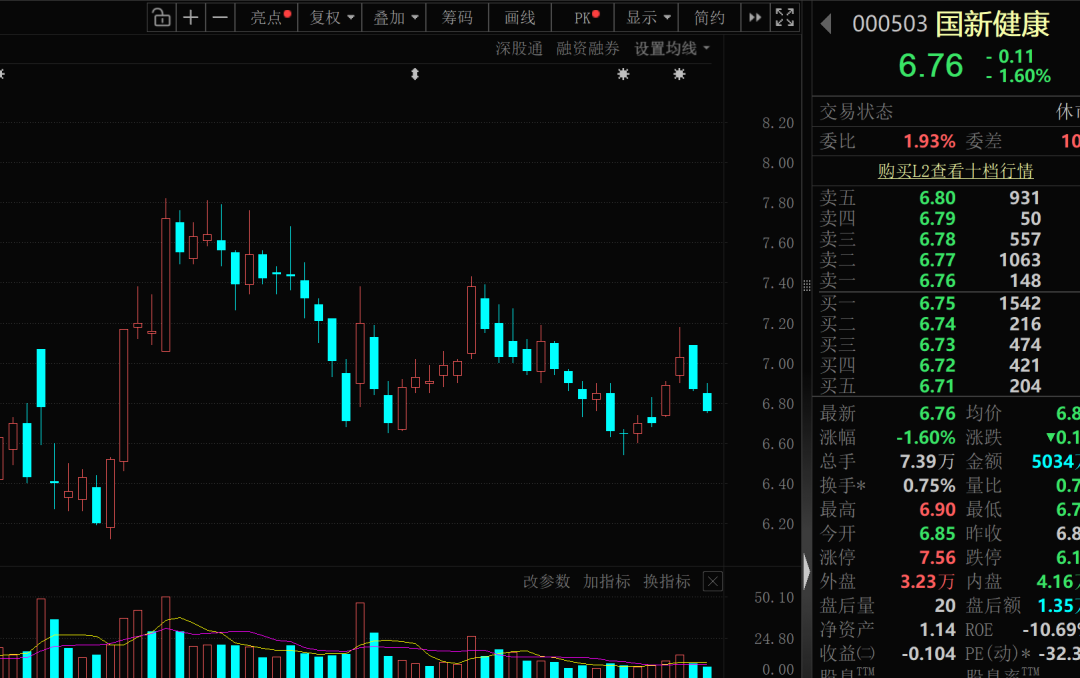This screenshot has width=1080, height=678.
Task: Open the 叠加 overlay dropdown
Action: pos(395,17)
